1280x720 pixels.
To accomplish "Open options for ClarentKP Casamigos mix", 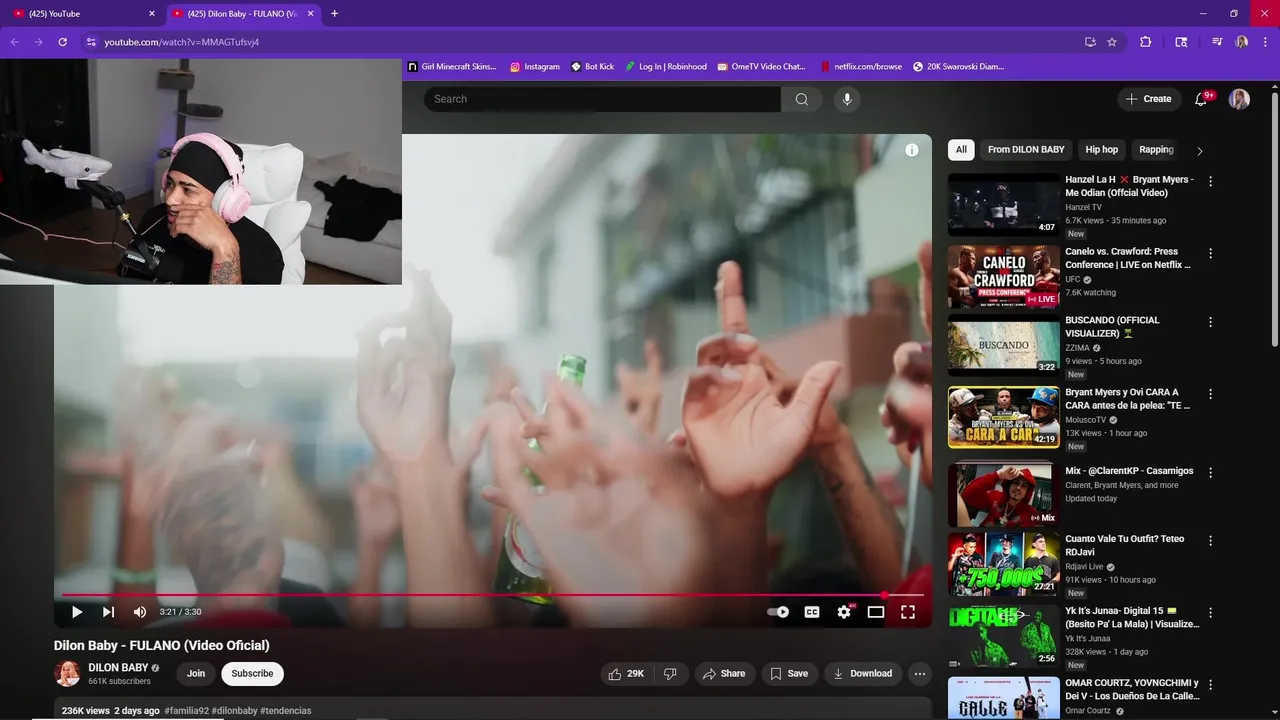I will 1210,473.
